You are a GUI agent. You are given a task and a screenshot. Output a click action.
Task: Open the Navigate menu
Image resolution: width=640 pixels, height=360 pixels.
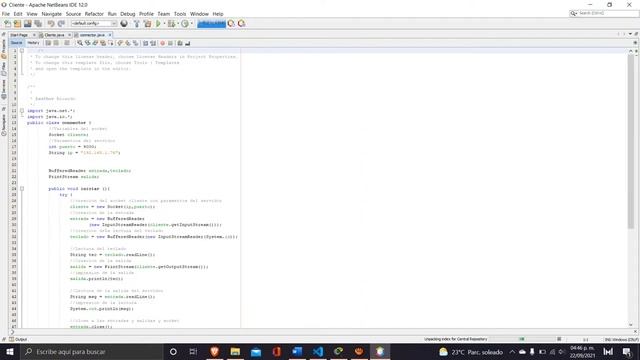pyautogui.click(x=51, y=14)
